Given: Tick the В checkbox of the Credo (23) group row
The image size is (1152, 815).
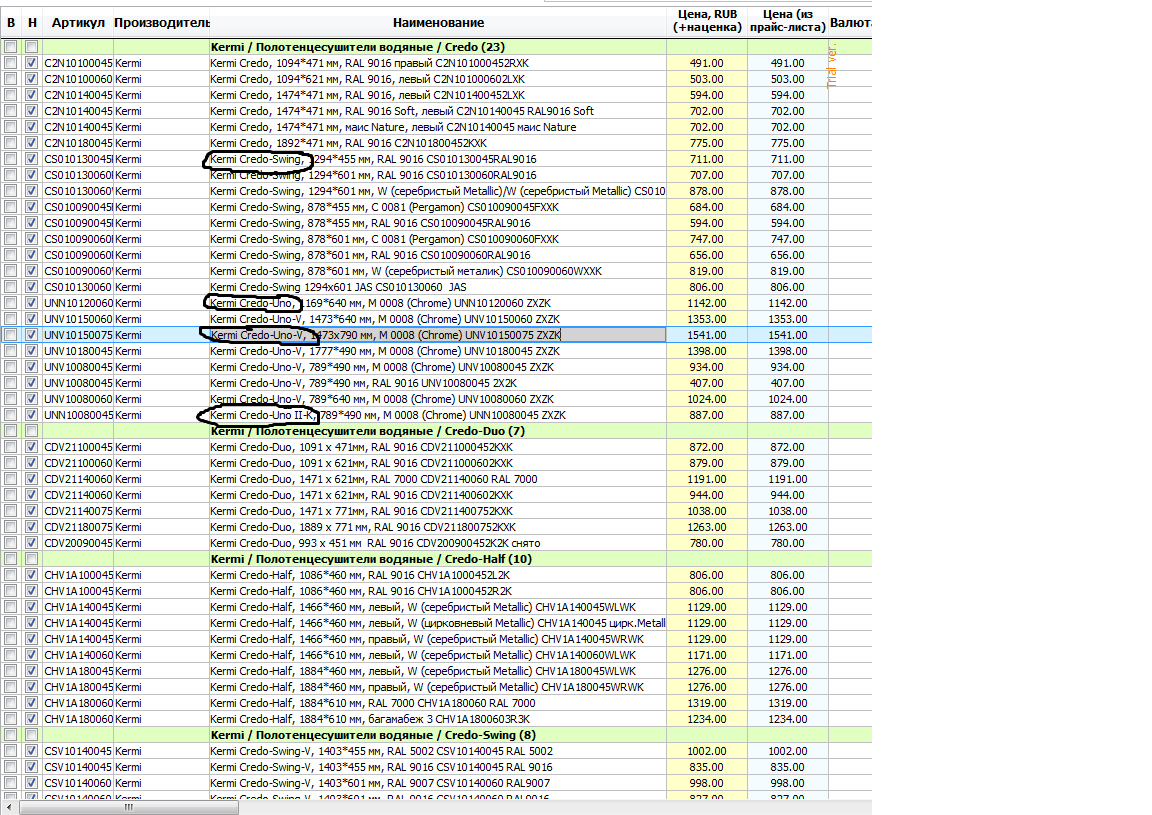Looking at the screenshot, I should click(x=10, y=47).
